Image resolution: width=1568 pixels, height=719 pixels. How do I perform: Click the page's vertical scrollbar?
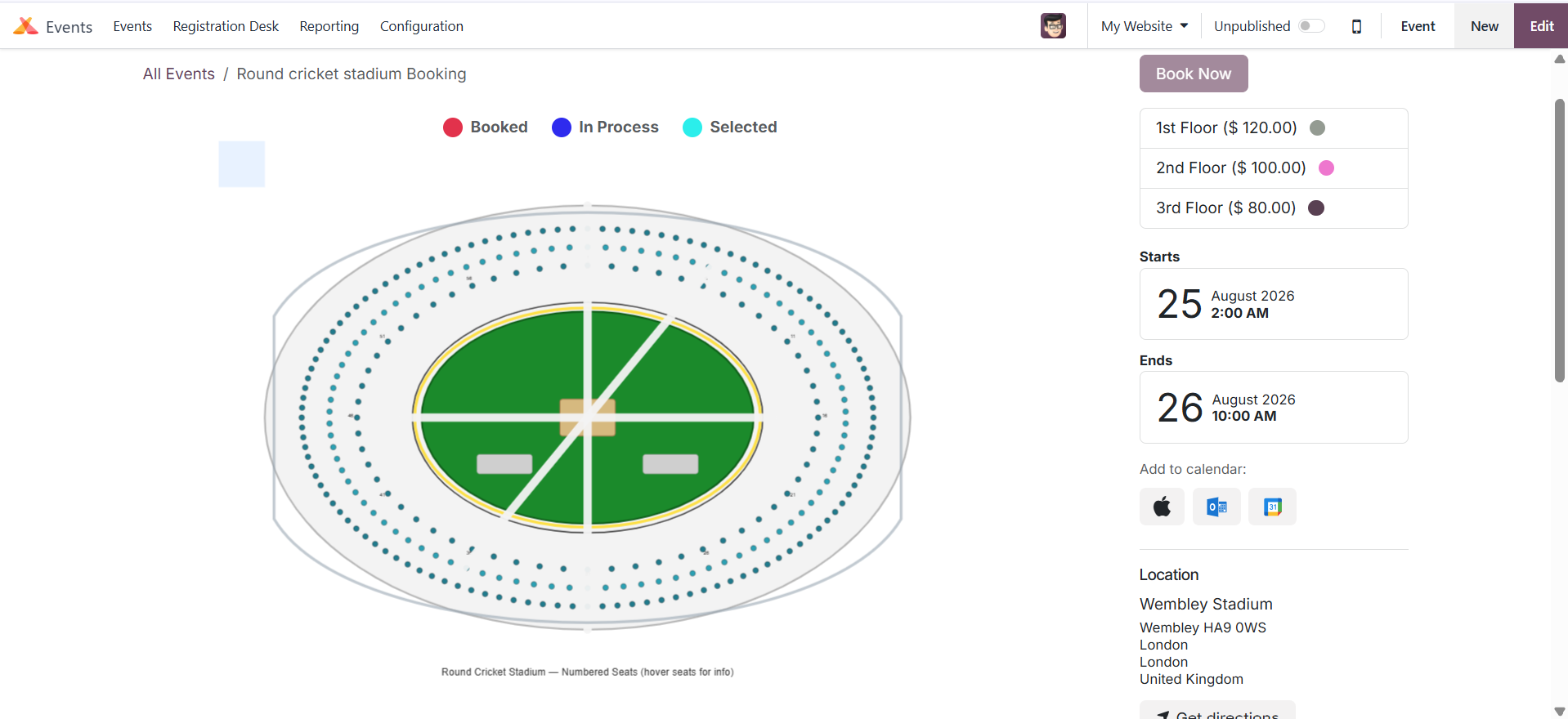tap(1560, 240)
